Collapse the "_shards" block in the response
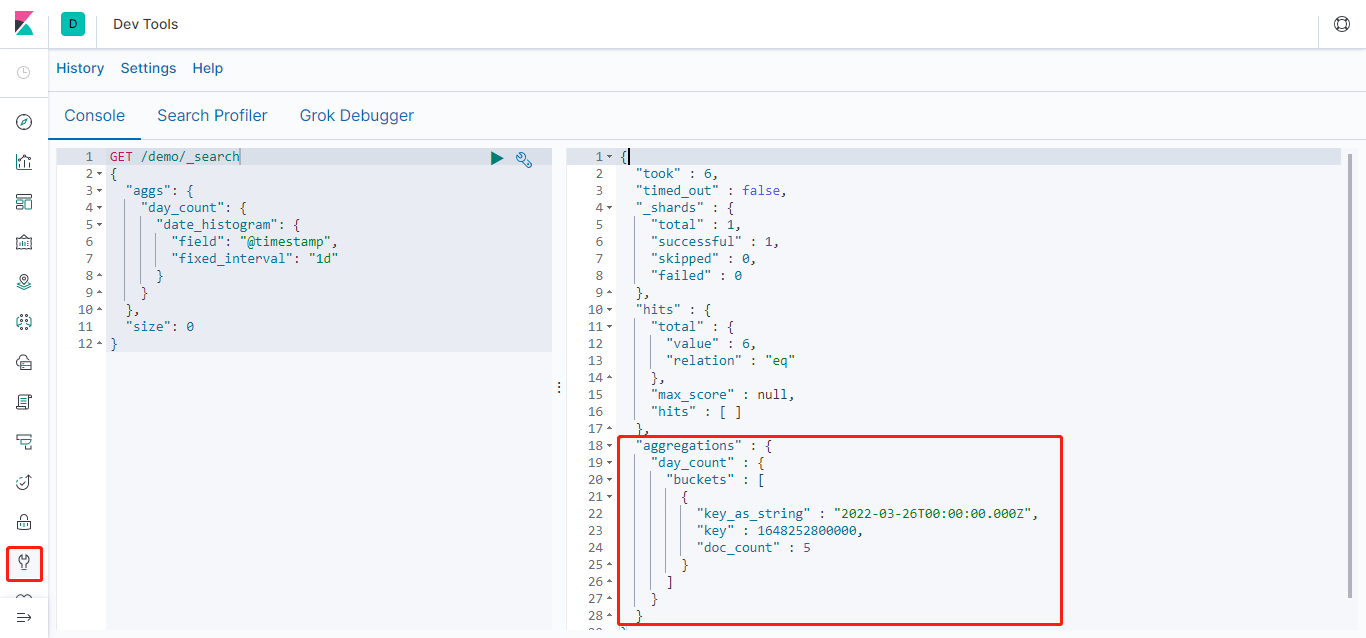 click(610, 208)
